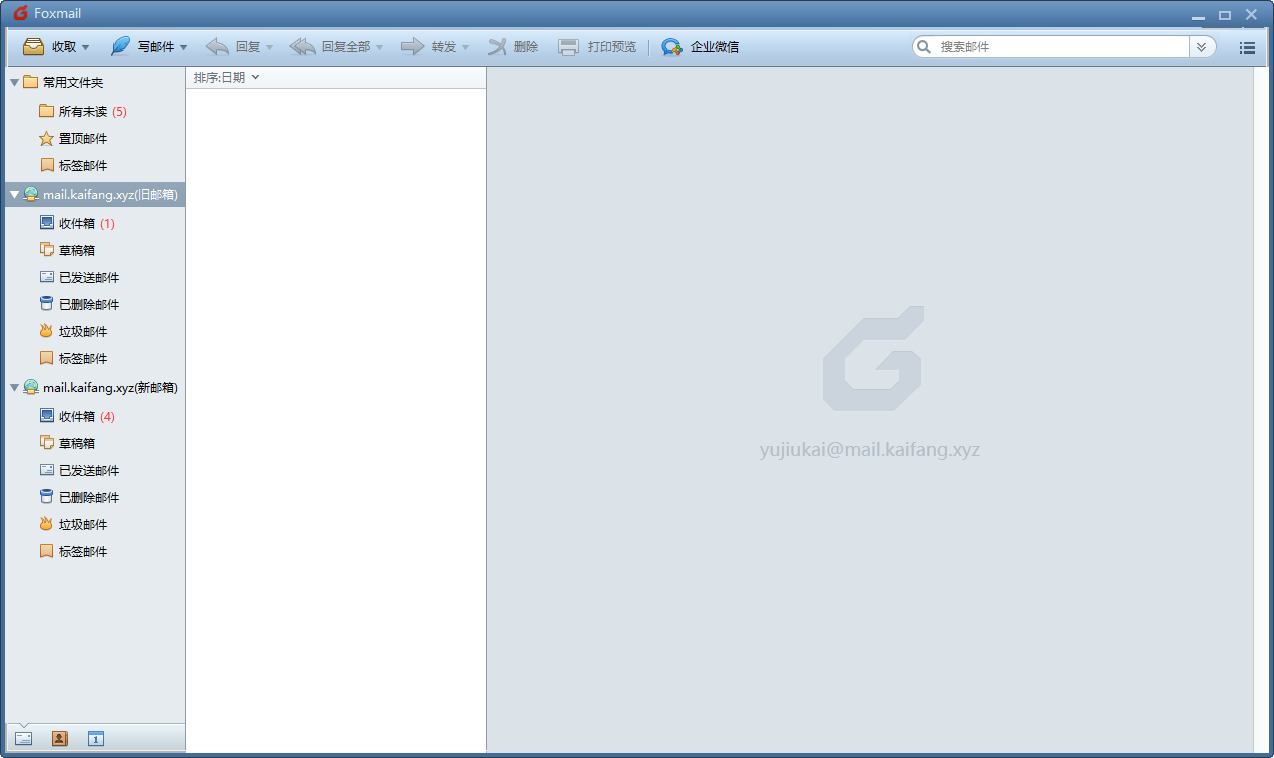Open 置顶邮件 starred folder

tap(73, 138)
